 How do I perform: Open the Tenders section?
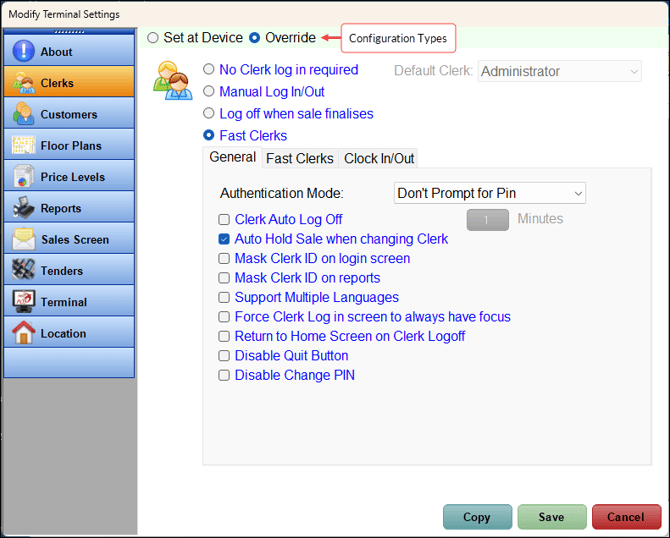[69, 270]
